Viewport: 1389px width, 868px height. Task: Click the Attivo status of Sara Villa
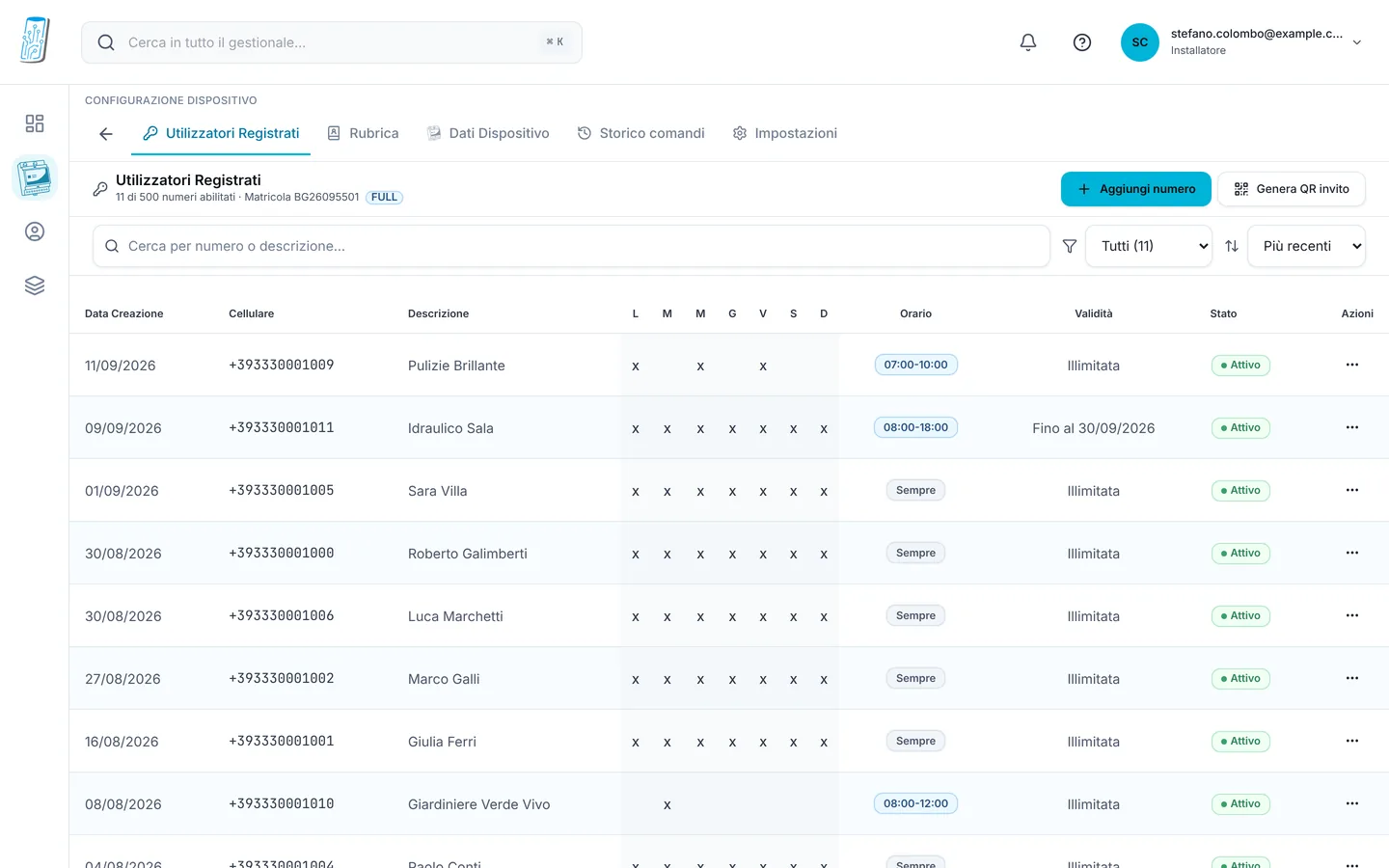pos(1240,490)
